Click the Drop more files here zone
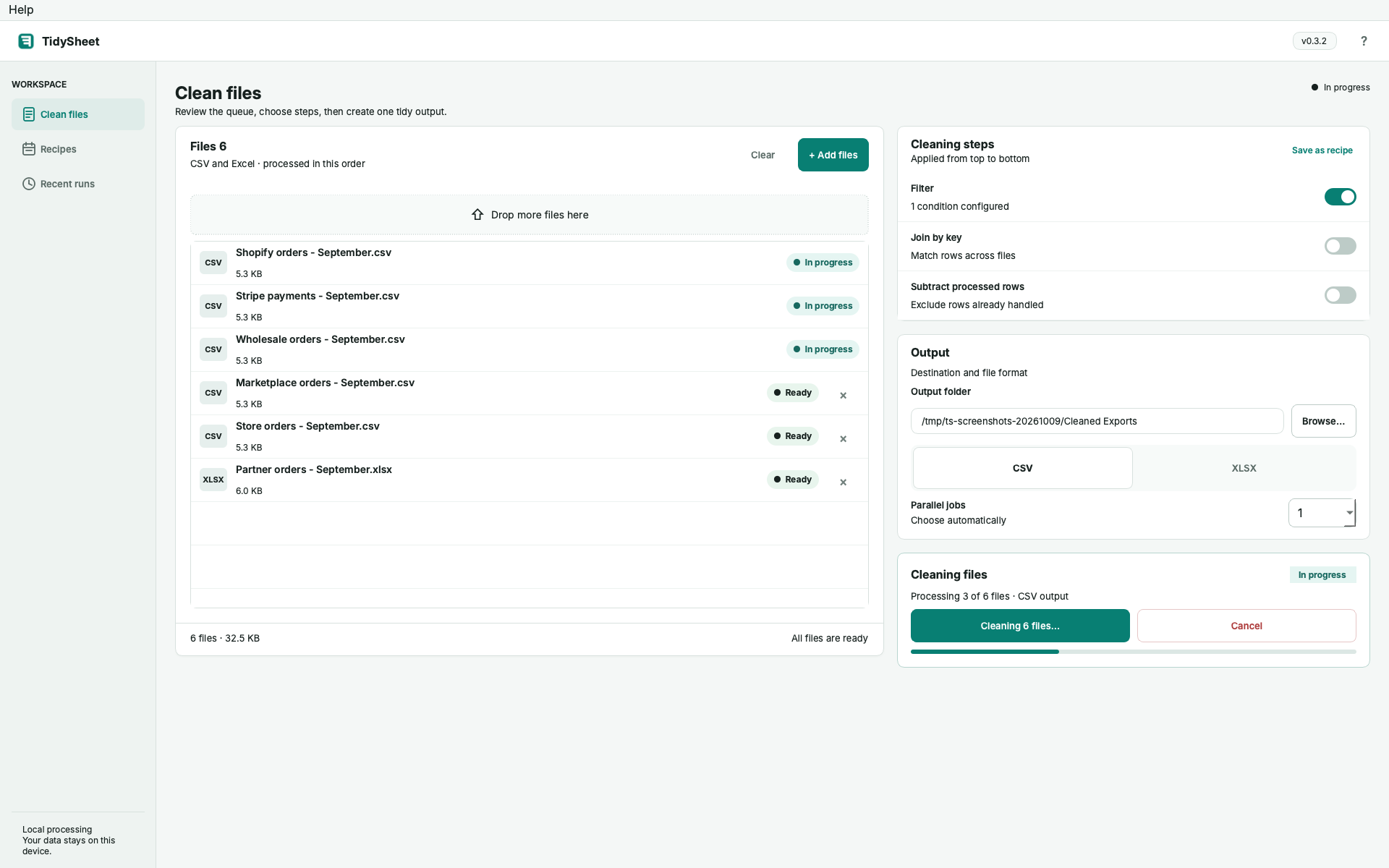Image resolution: width=1389 pixels, height=868 pixels. [529, 215]
